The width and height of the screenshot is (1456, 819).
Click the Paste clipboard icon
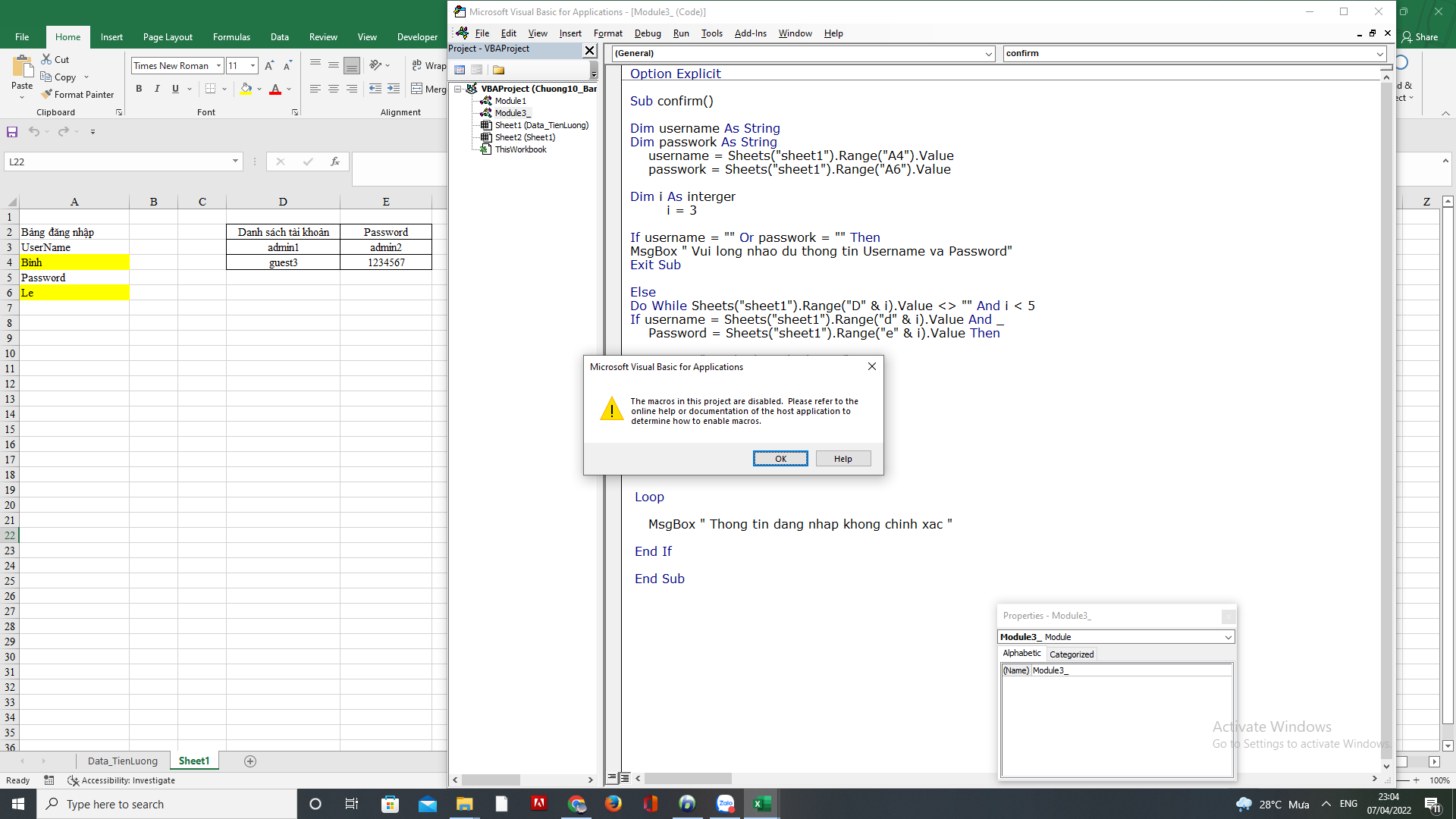22,66
